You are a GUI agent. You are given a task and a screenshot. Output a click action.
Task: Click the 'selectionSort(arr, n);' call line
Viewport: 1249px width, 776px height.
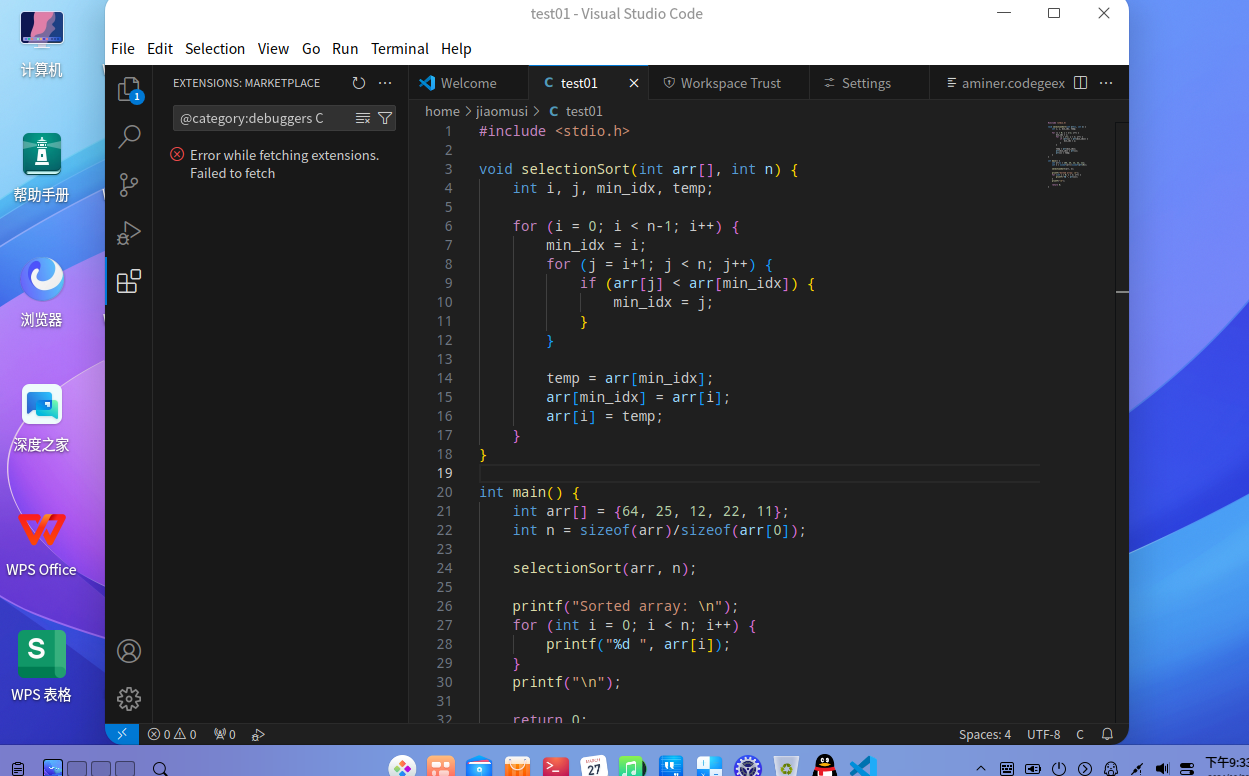604,568
